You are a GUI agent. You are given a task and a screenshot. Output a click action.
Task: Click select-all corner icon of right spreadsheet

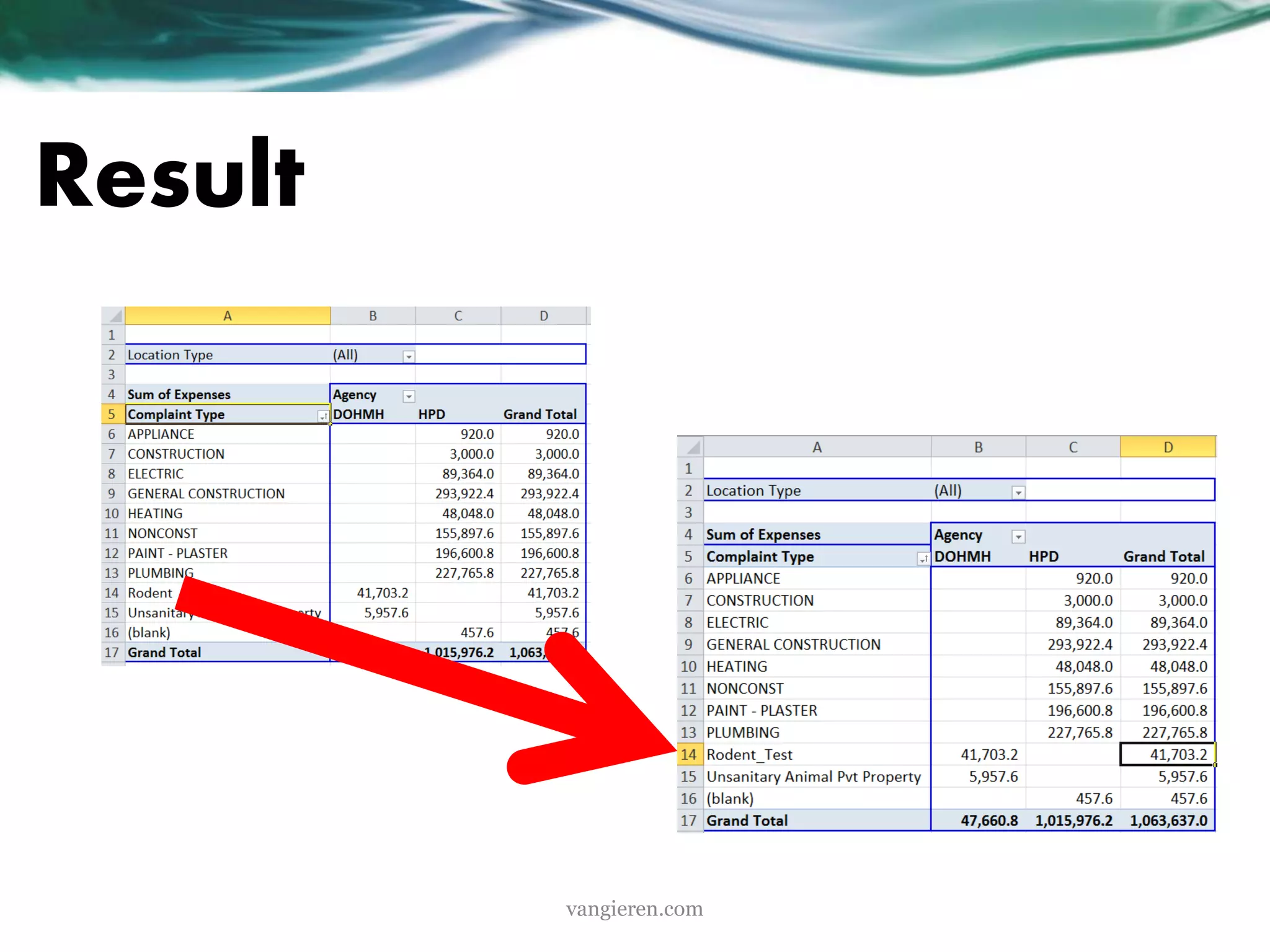pyautogui.click(x=692, y=447)
